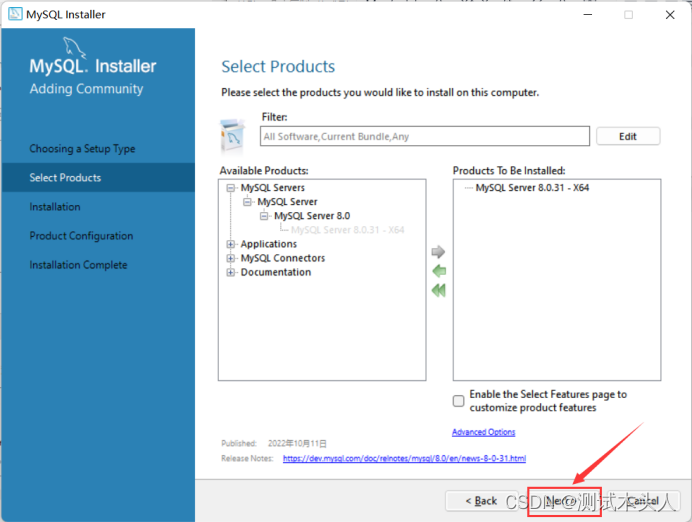Select the Applications label in product tree
692x522 pixels.
(x=269, y=244)
